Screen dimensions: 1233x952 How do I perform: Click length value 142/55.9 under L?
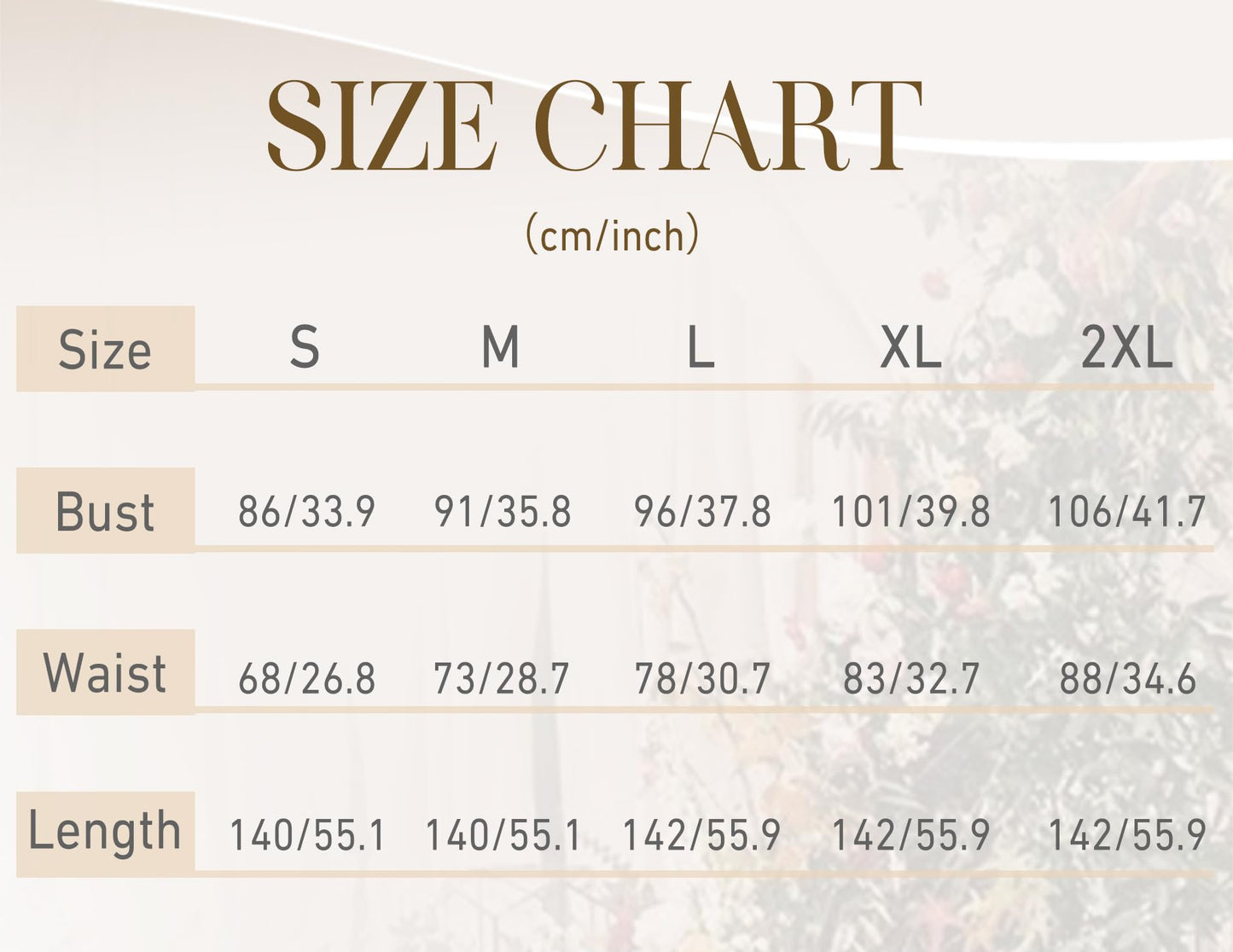pos(701,835)
